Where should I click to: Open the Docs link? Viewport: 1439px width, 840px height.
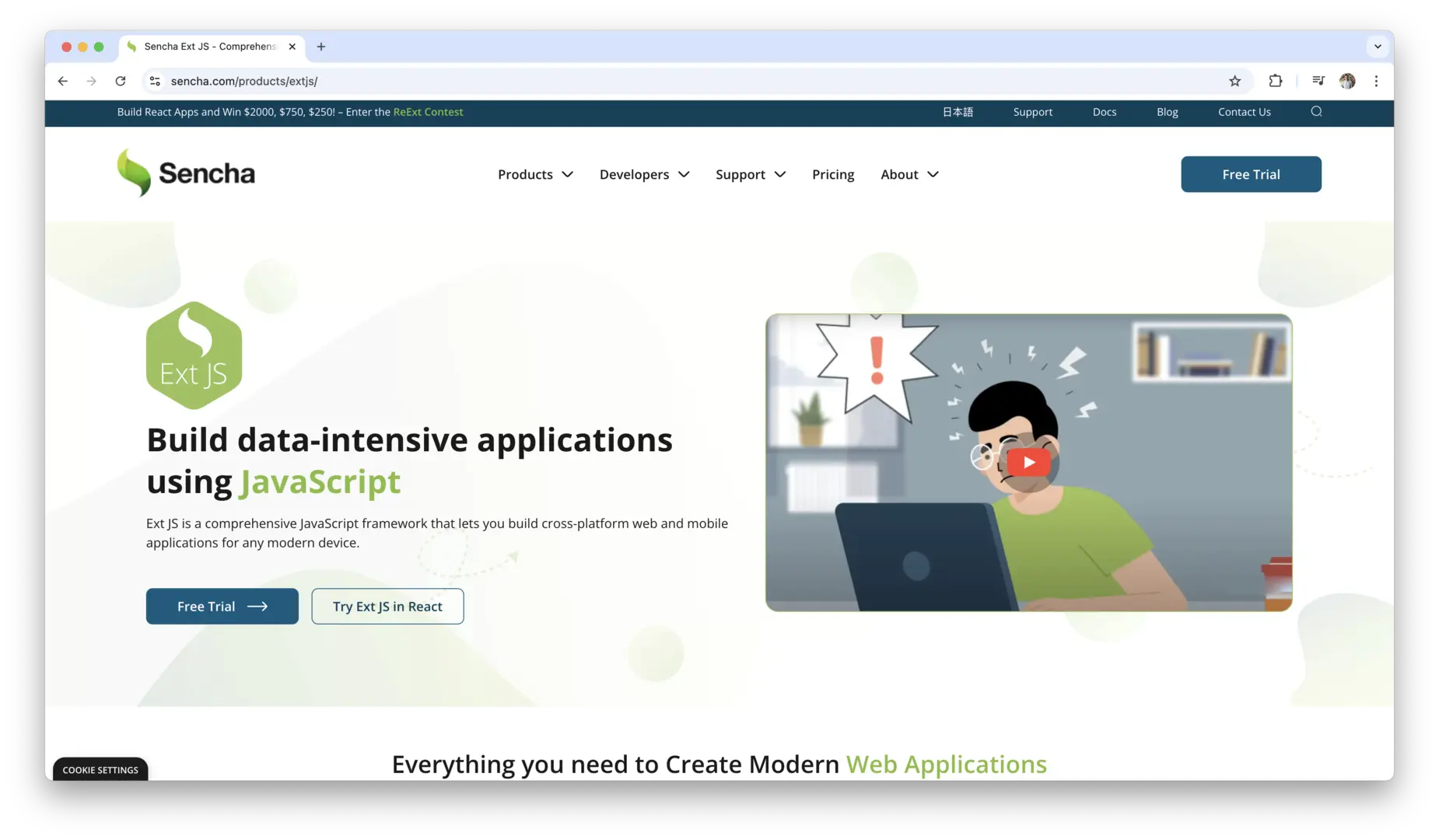pos(1105,112)
